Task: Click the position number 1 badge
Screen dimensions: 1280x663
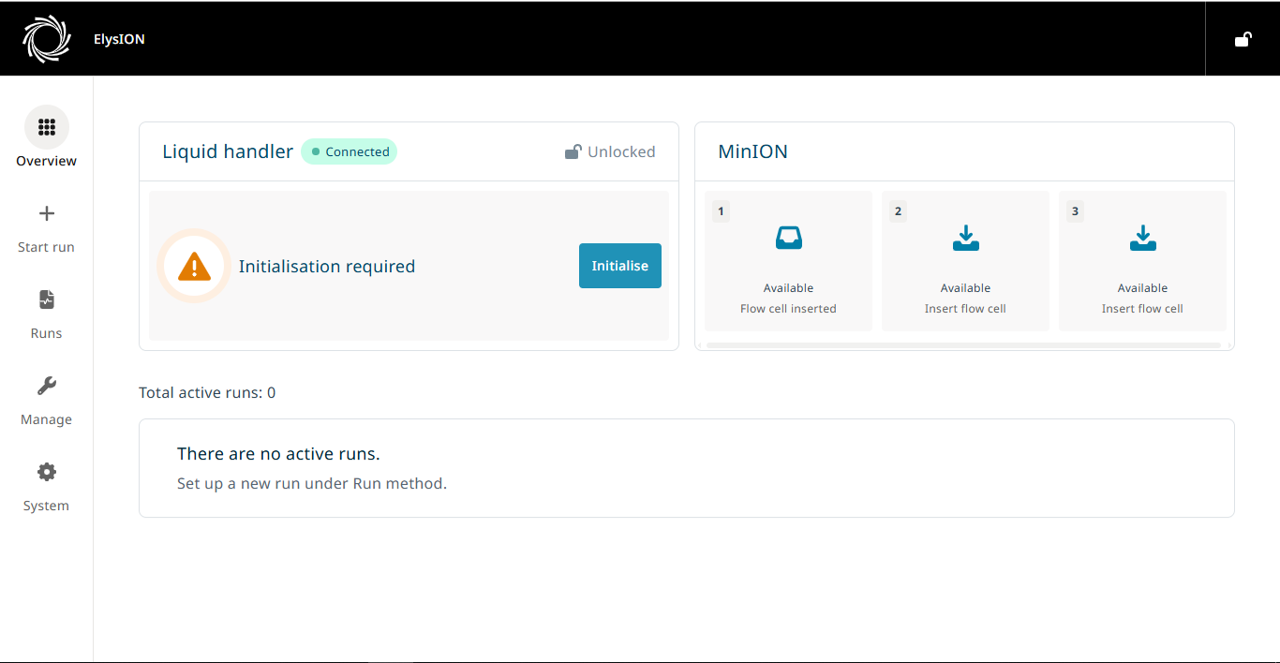Action: pyautogui.click(x=721, y=211)
